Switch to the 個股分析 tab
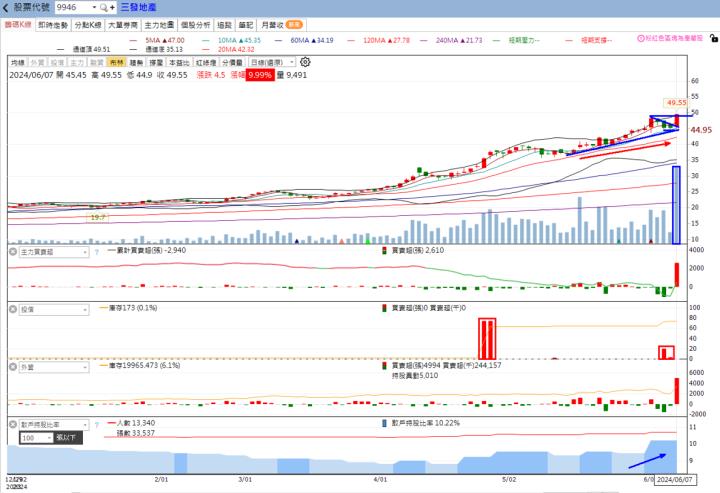Image resolution: width=720 pixels, height=493 pixels. click(x=196, y=25)
